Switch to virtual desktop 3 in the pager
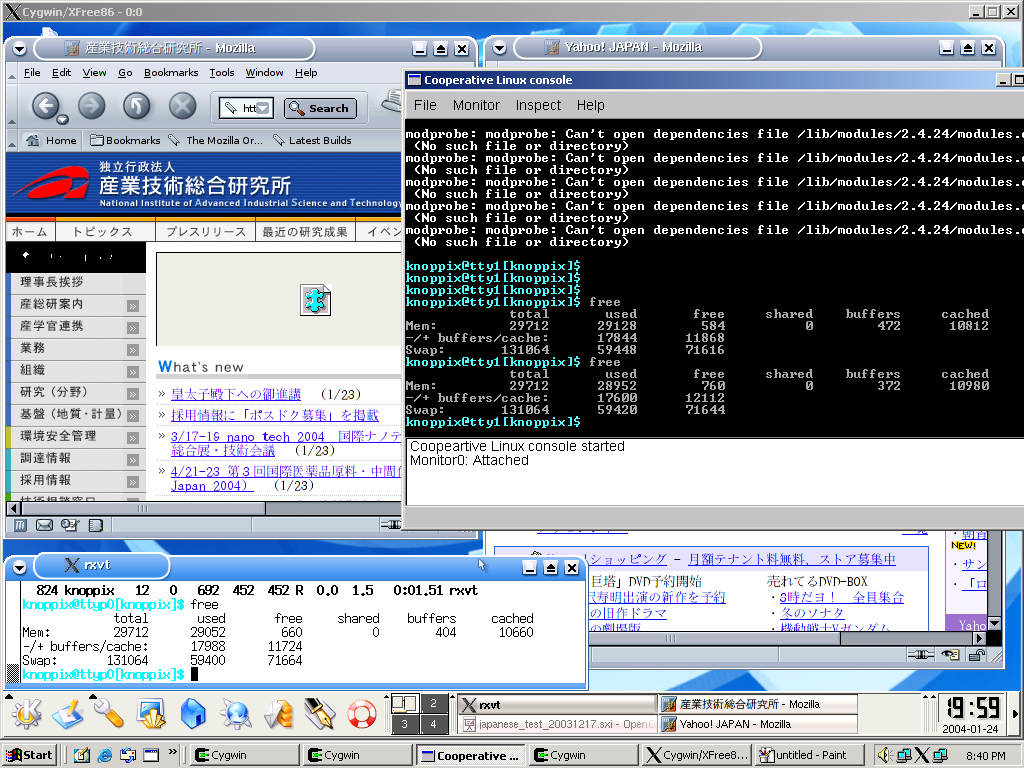 [404, 724]
